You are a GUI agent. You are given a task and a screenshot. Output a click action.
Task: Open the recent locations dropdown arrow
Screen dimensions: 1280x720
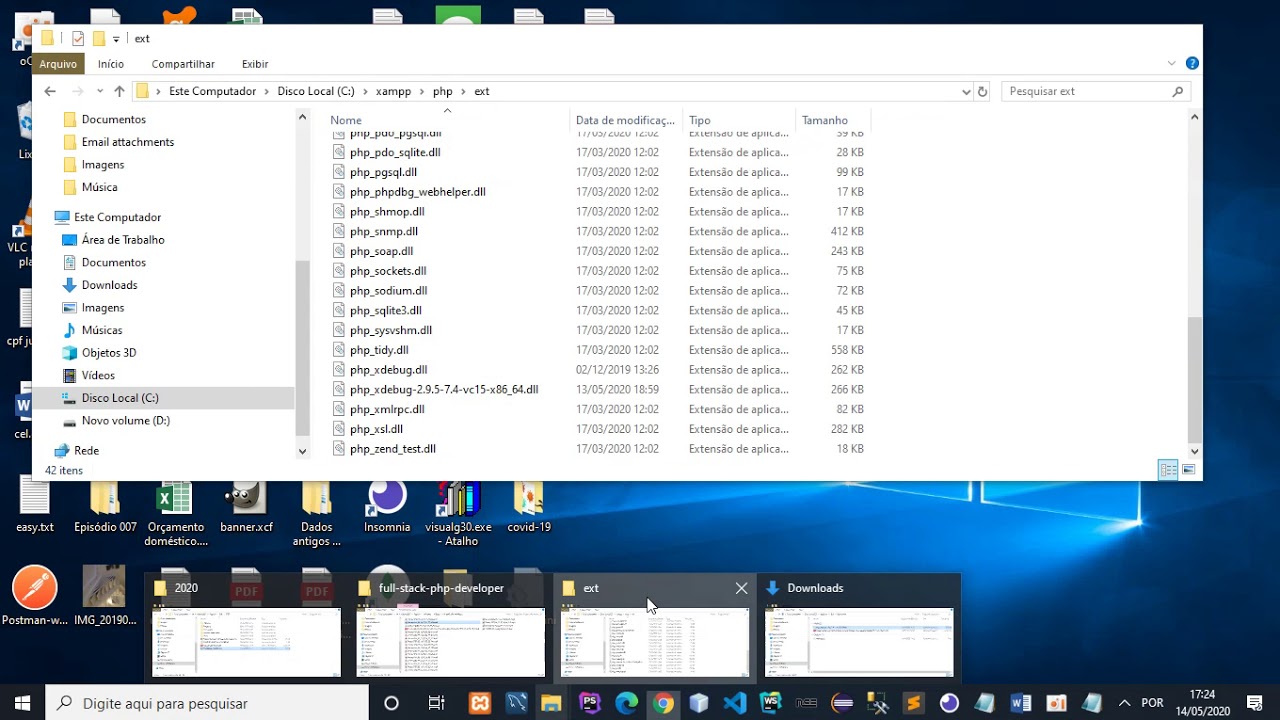tap(99, 92)
